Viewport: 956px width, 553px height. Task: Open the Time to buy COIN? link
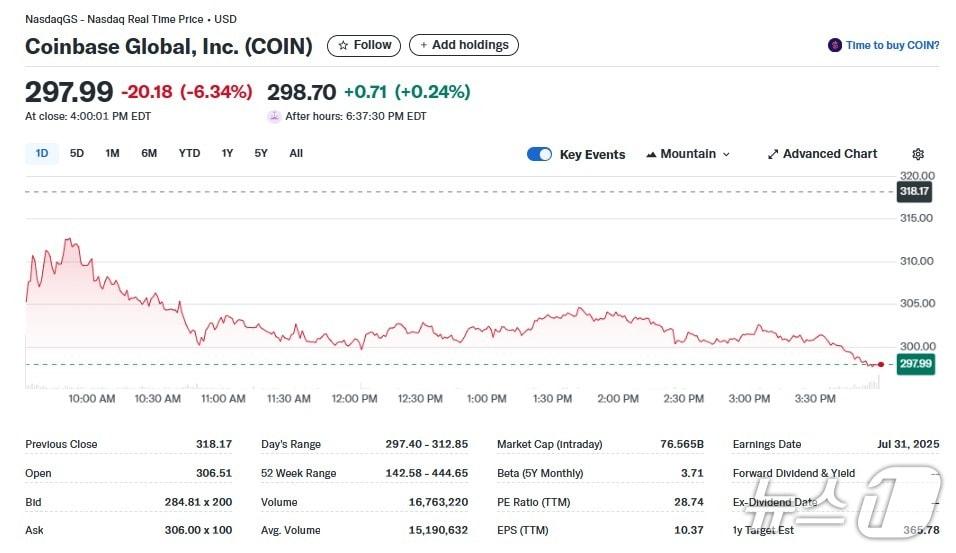tap(892, 45)
